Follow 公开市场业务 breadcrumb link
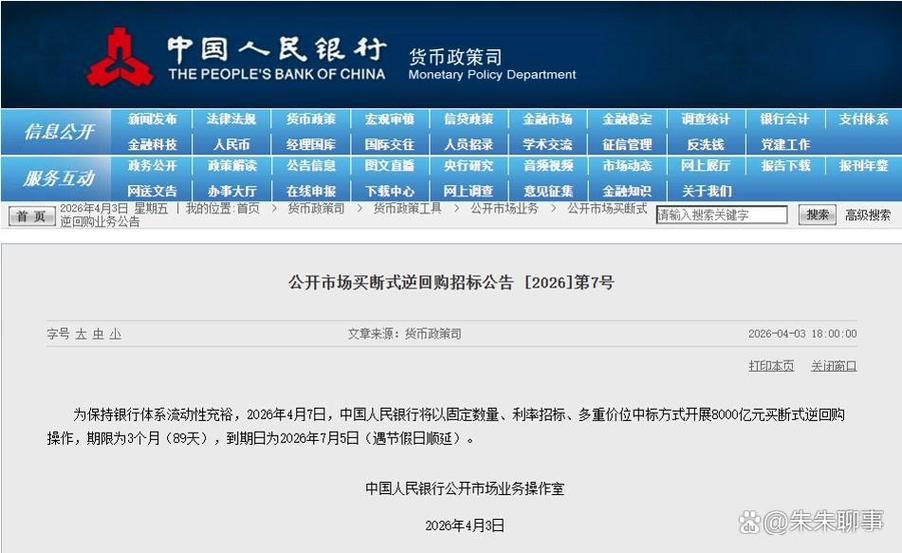 coord(504,208)
